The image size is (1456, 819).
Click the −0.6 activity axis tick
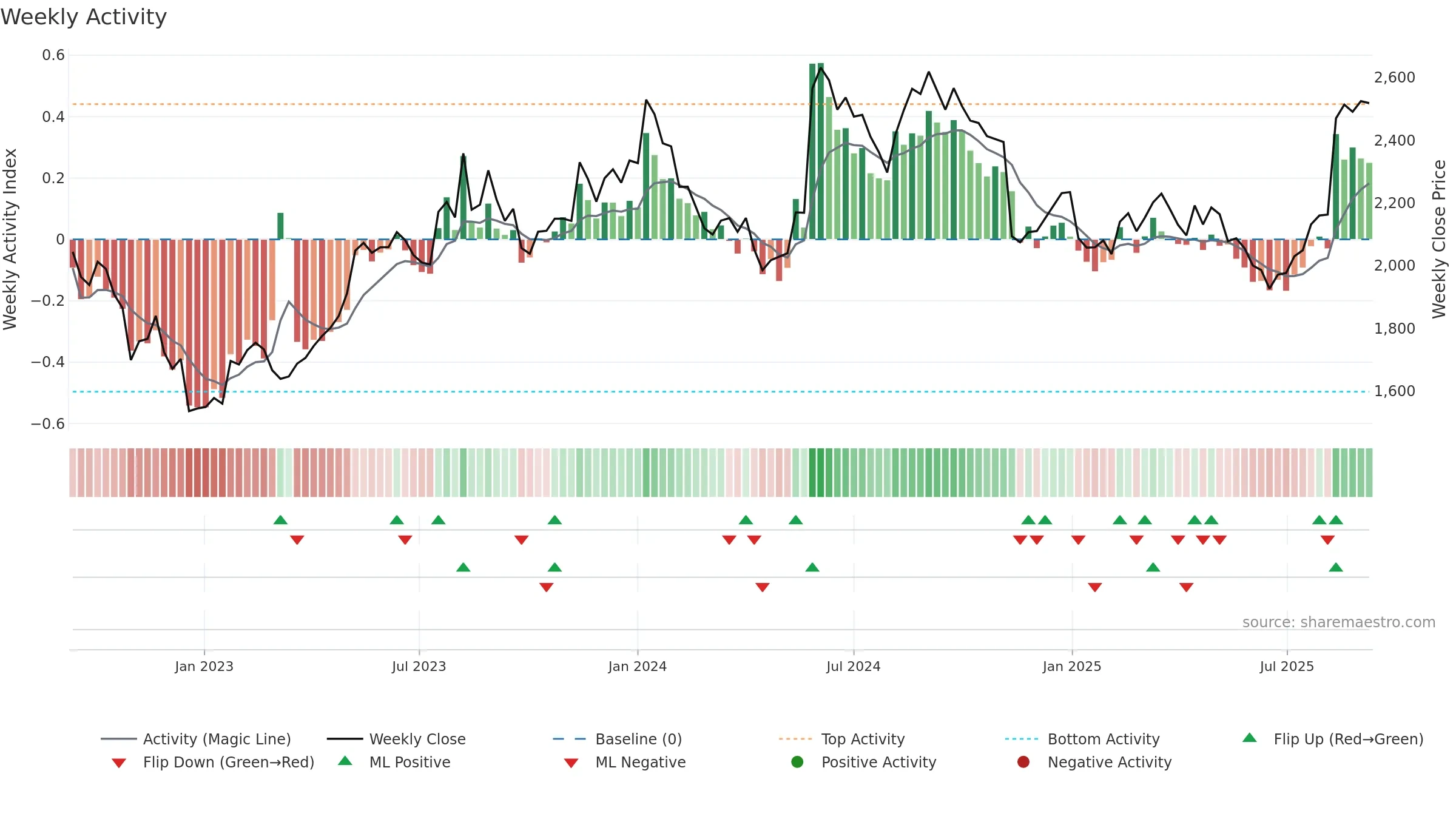pos(48,423)
